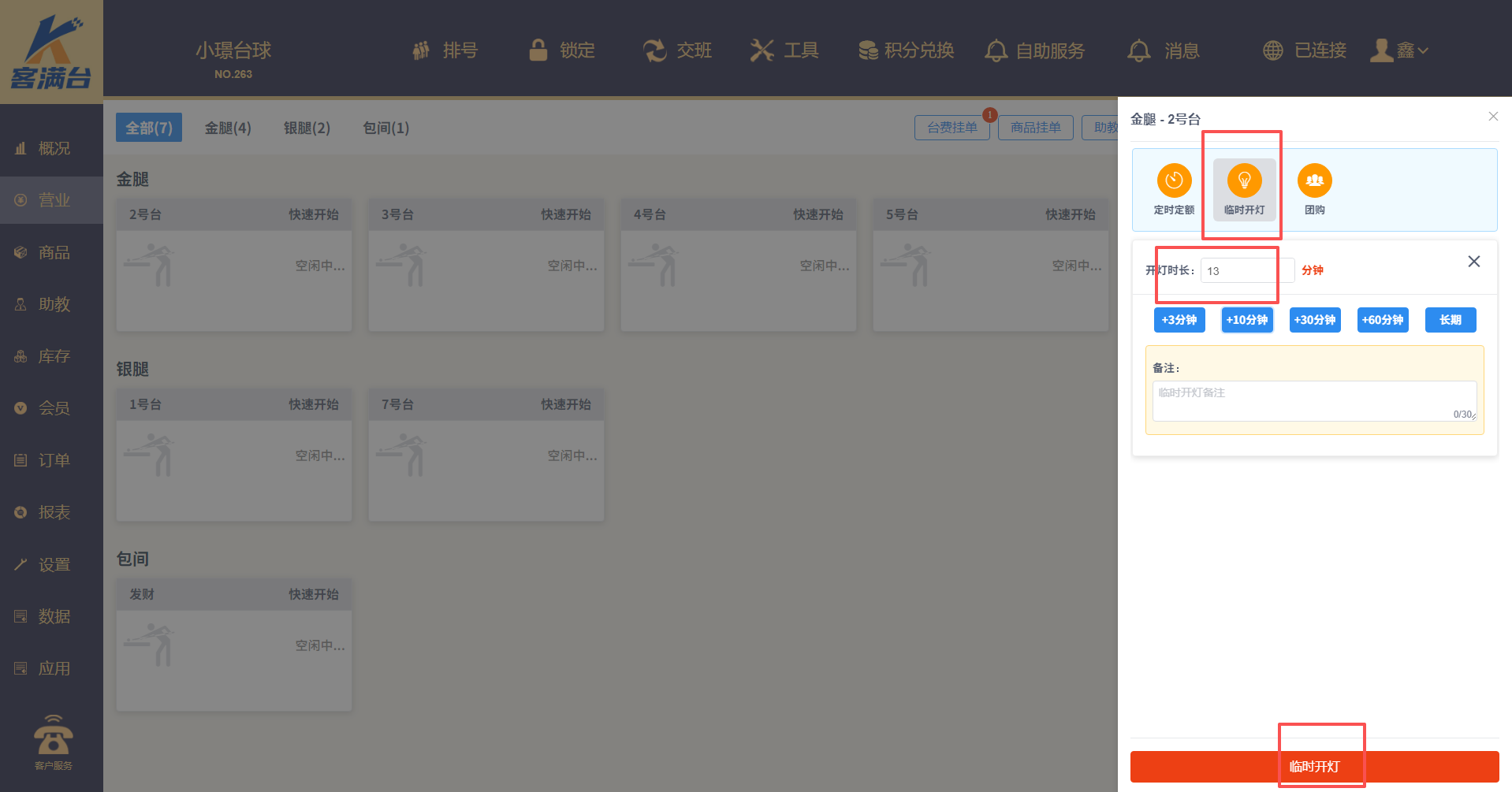Click the 开灯时长 minutes input field

point(1246,270)
